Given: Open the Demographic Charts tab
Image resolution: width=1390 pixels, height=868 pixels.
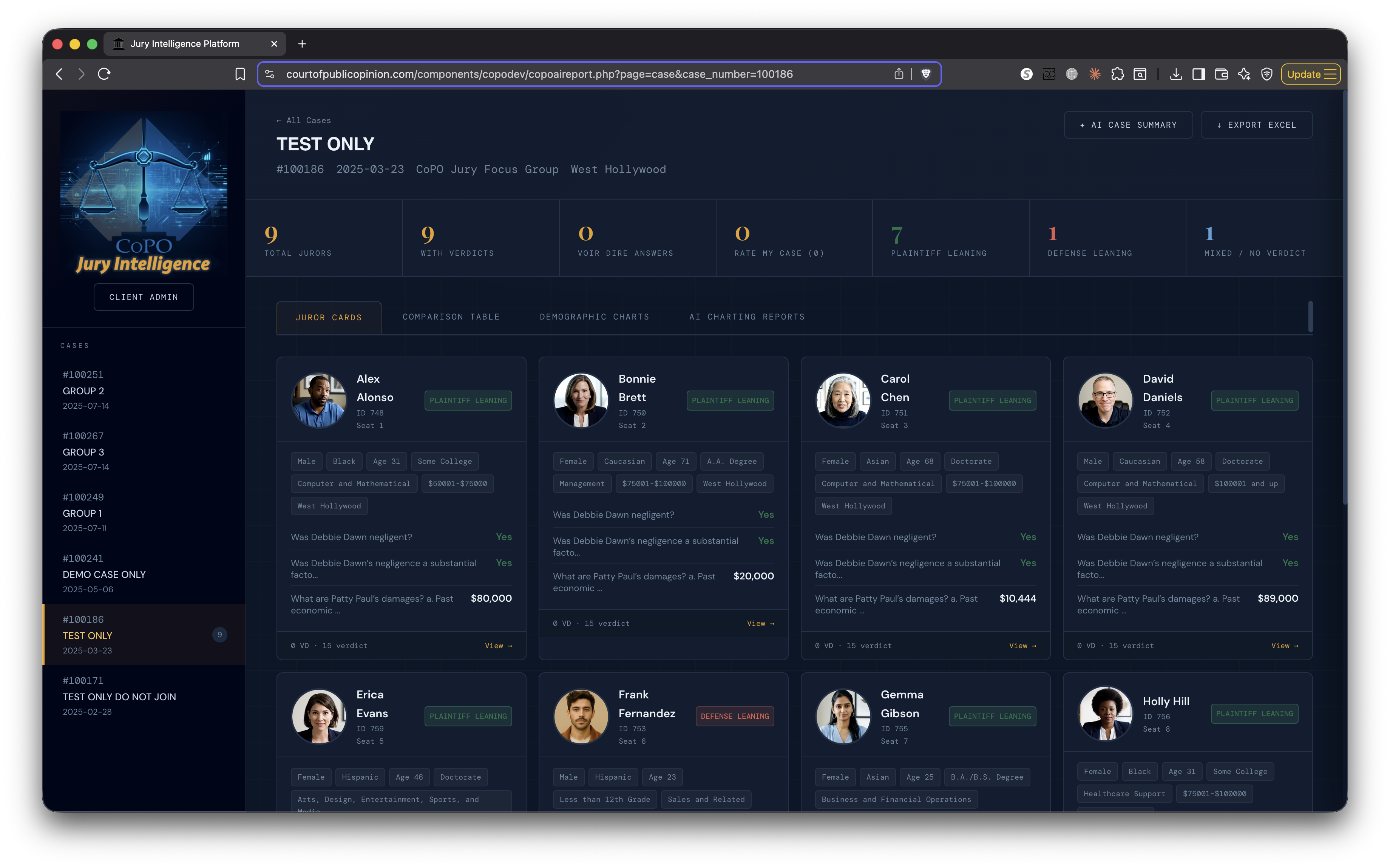Looking at the screenshot, I should [594, 317].
